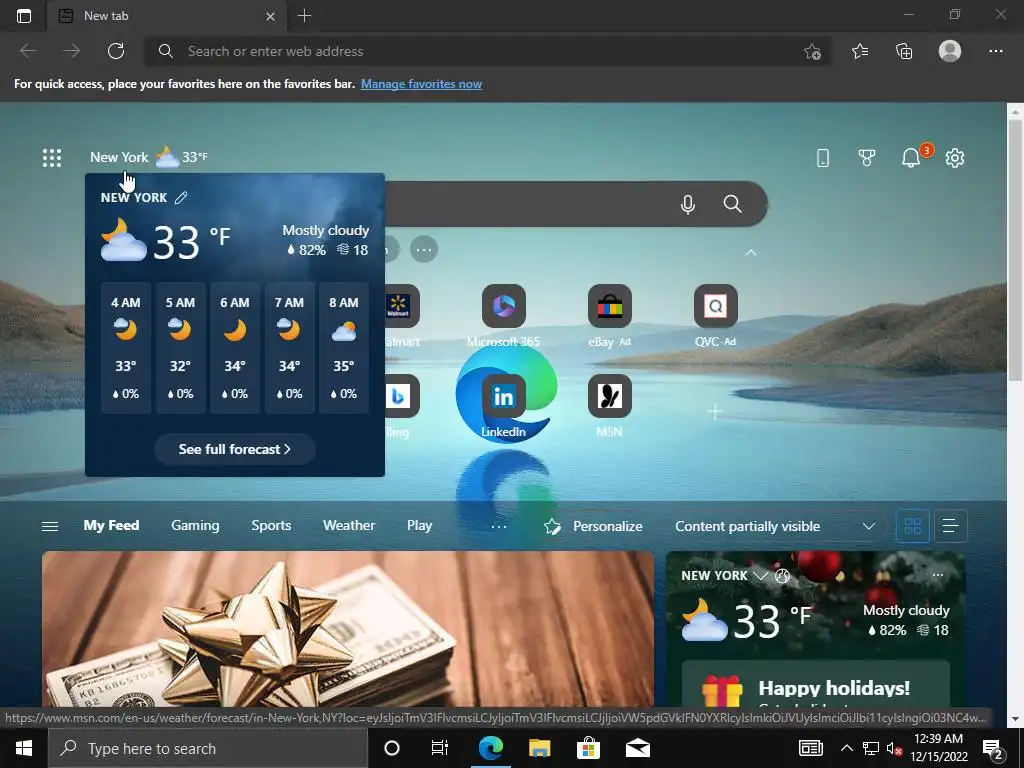Open the MSN quick link
Image resolution: width=1024 pixels, height=768 pixels.
click(609, 405)
